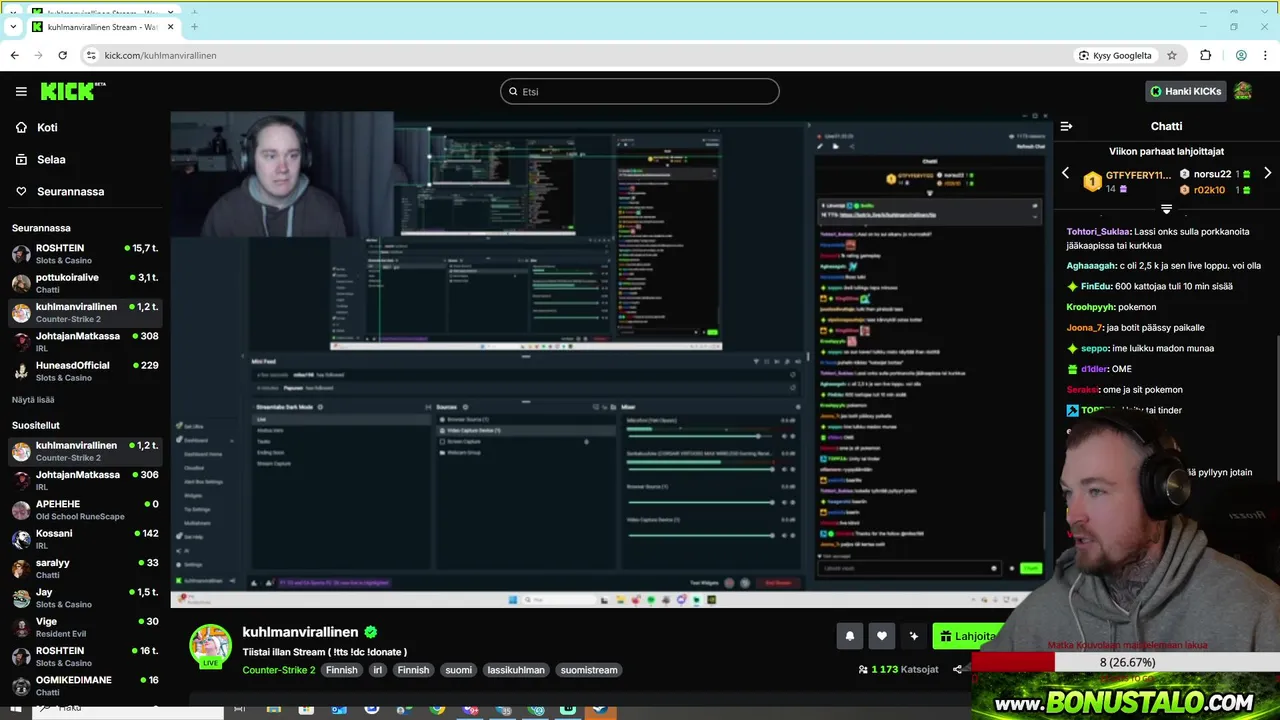Select the suomi tag

point(458,670)
